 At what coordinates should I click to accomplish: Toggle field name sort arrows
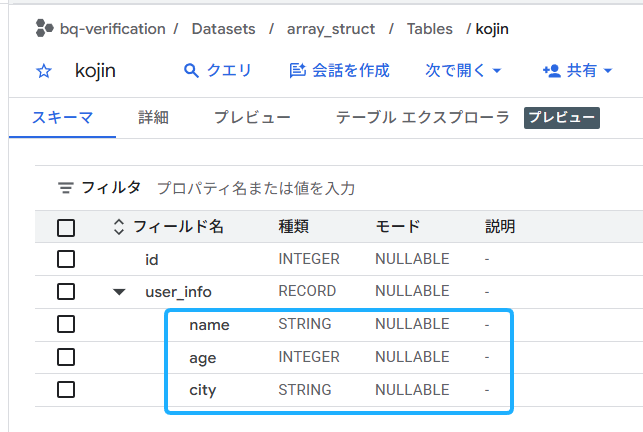coord(119,227)
